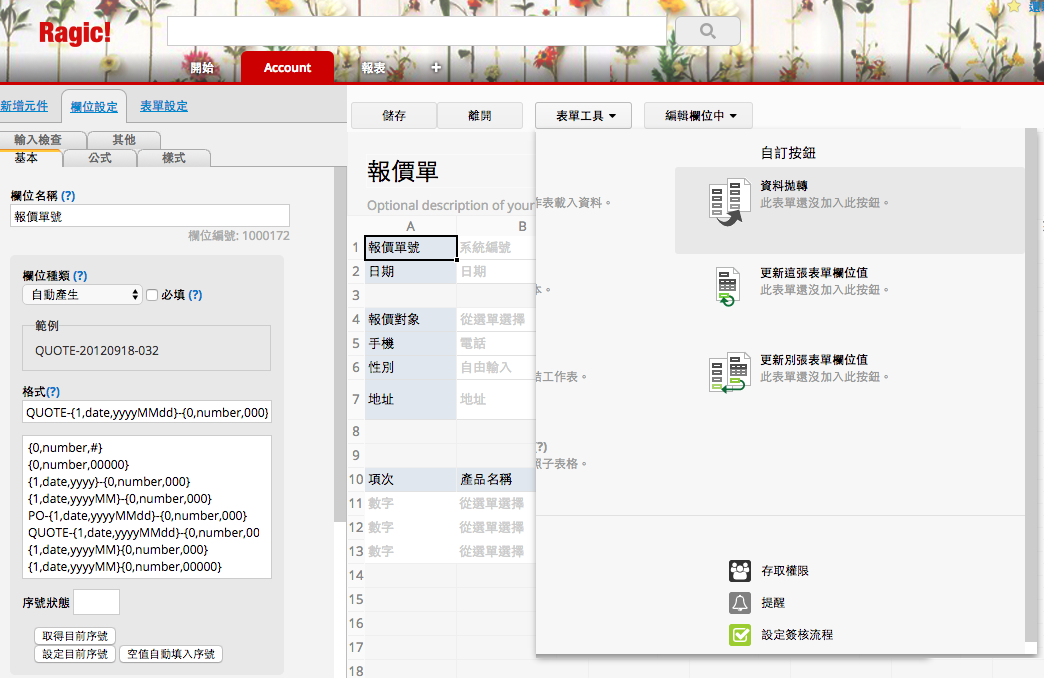The image size is (1044, 678).
Task: Click the 設定簽核流程 checkmark icon
Action: pos(740,635)
